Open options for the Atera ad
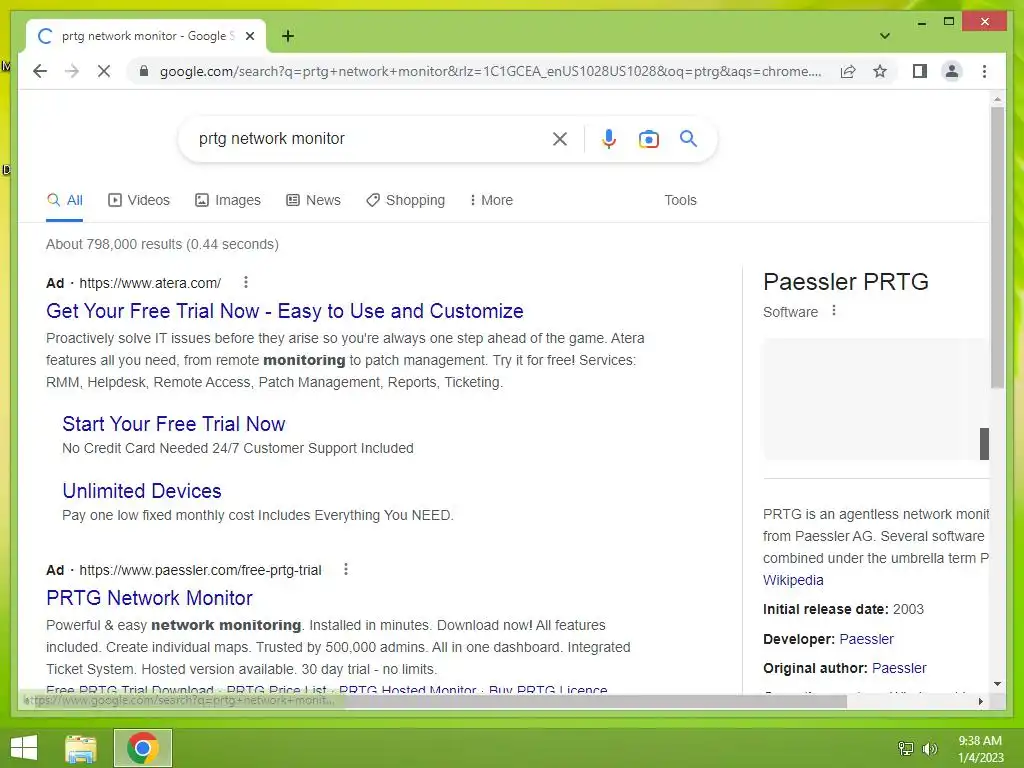Viewport: 1024px width, 768px height. [246, 282]
